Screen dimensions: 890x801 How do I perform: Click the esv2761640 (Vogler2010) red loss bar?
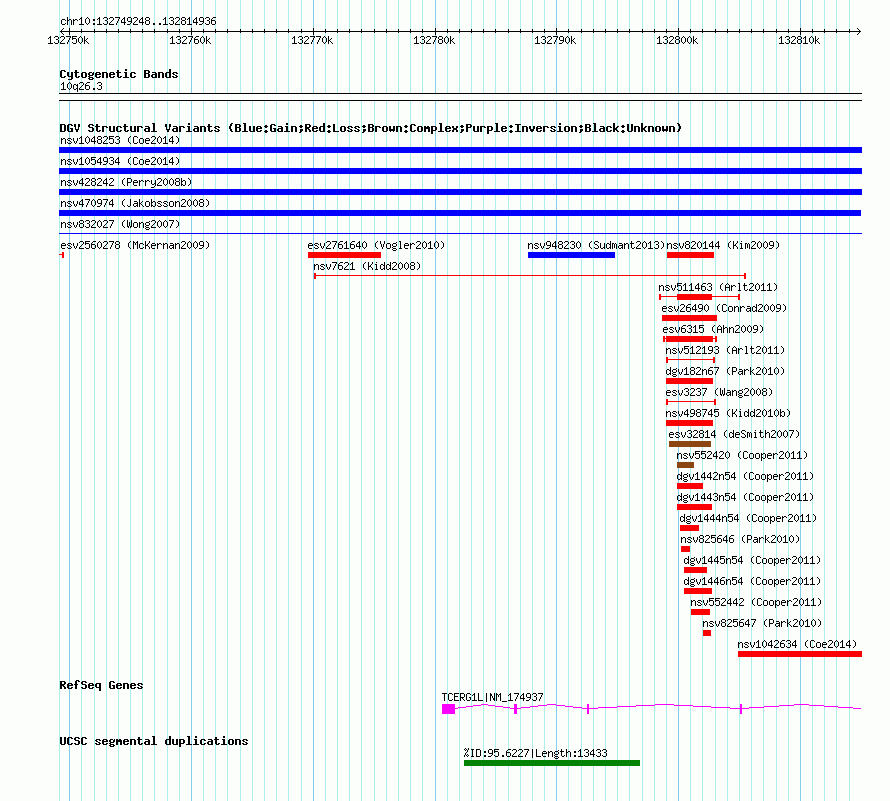point(345,255)
